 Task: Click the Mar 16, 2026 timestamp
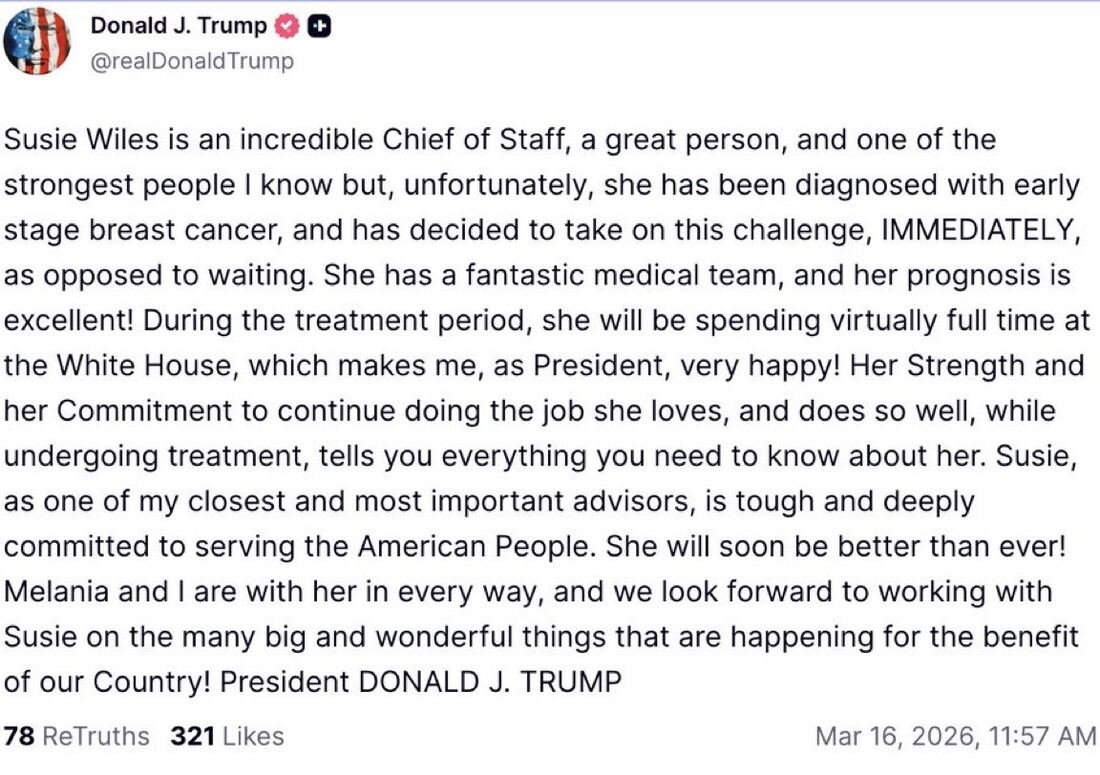(x=956, y=737)
